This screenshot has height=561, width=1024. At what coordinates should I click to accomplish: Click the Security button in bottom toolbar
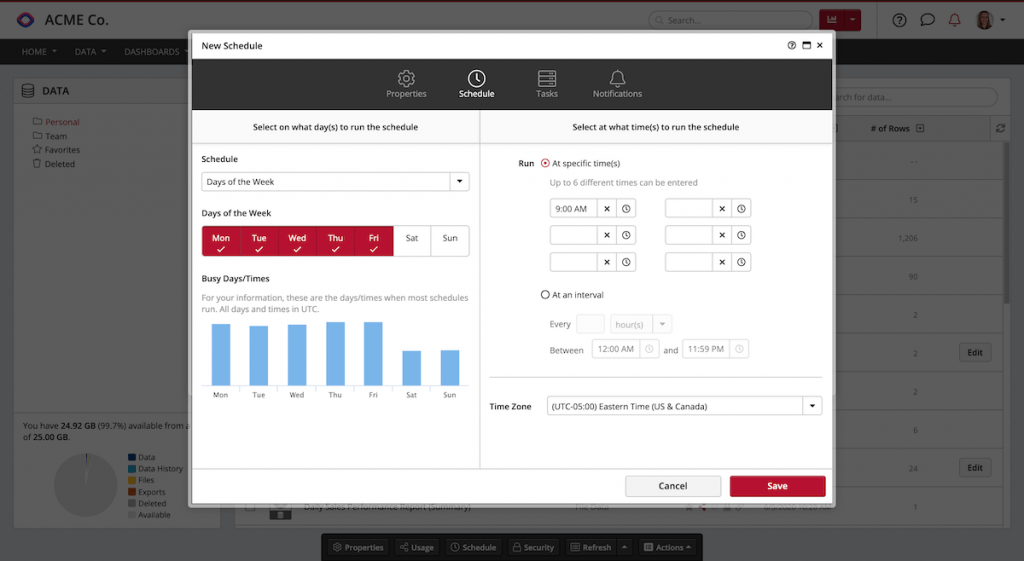[533, 547]
